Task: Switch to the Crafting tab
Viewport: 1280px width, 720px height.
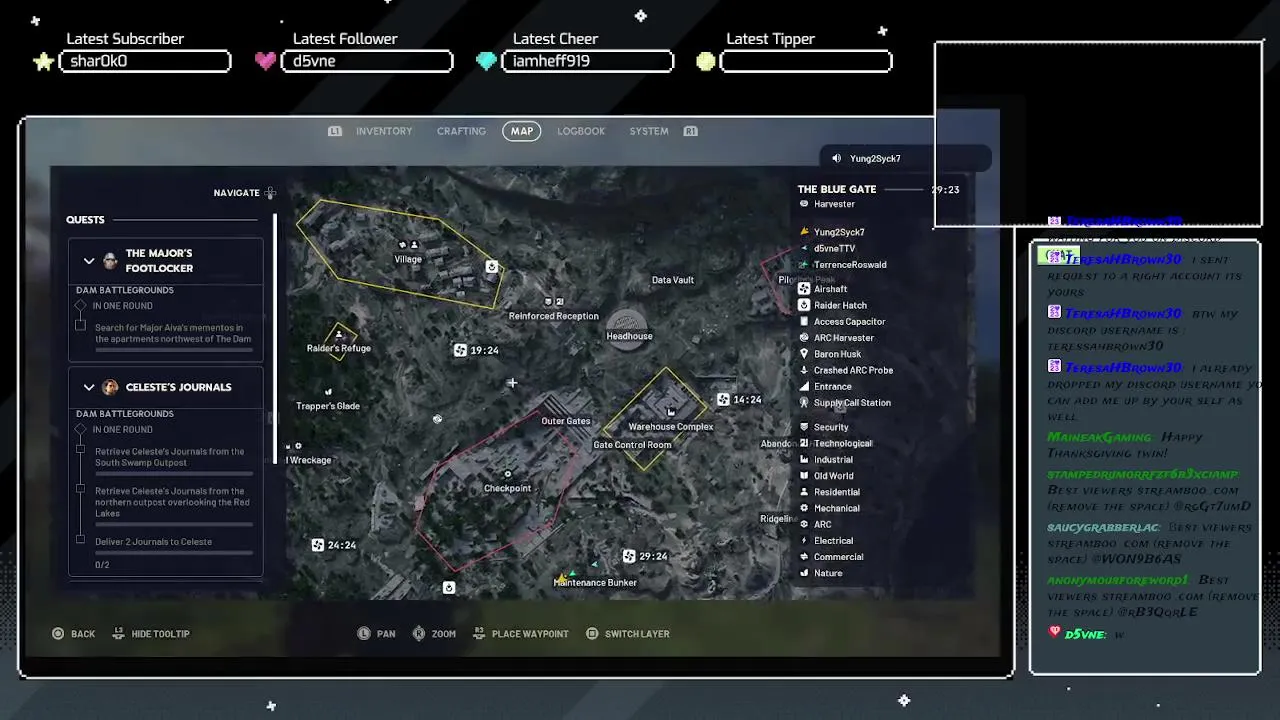Action: (x=461, y=131)
